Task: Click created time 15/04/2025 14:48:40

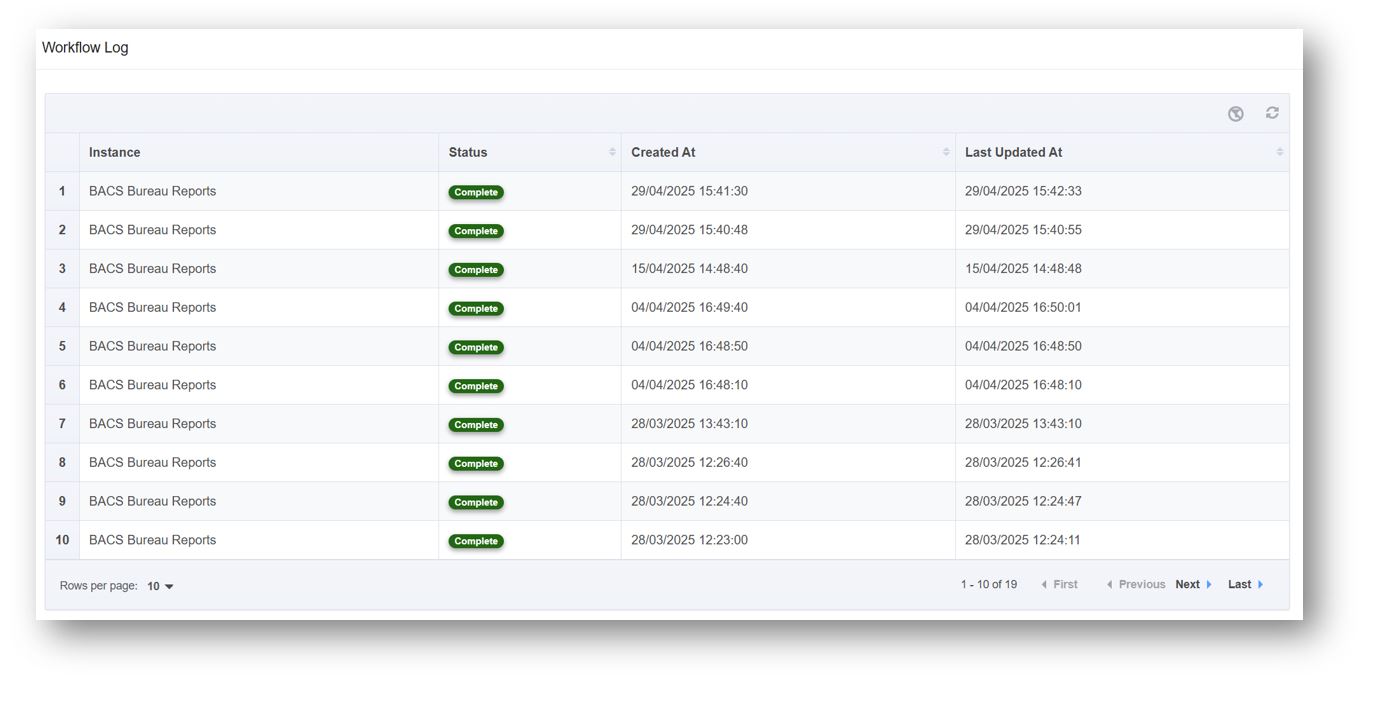Action: pyautogui.click(x=689, y=268)
